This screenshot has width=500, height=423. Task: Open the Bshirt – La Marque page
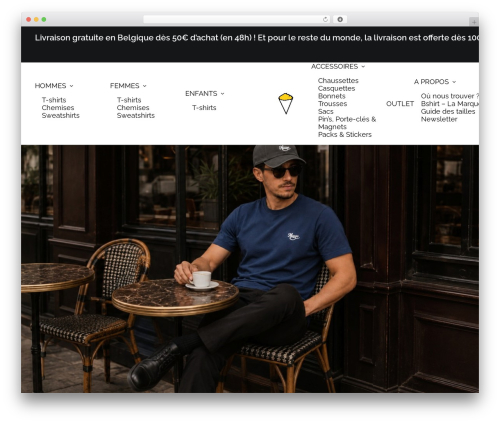(450, 104)
